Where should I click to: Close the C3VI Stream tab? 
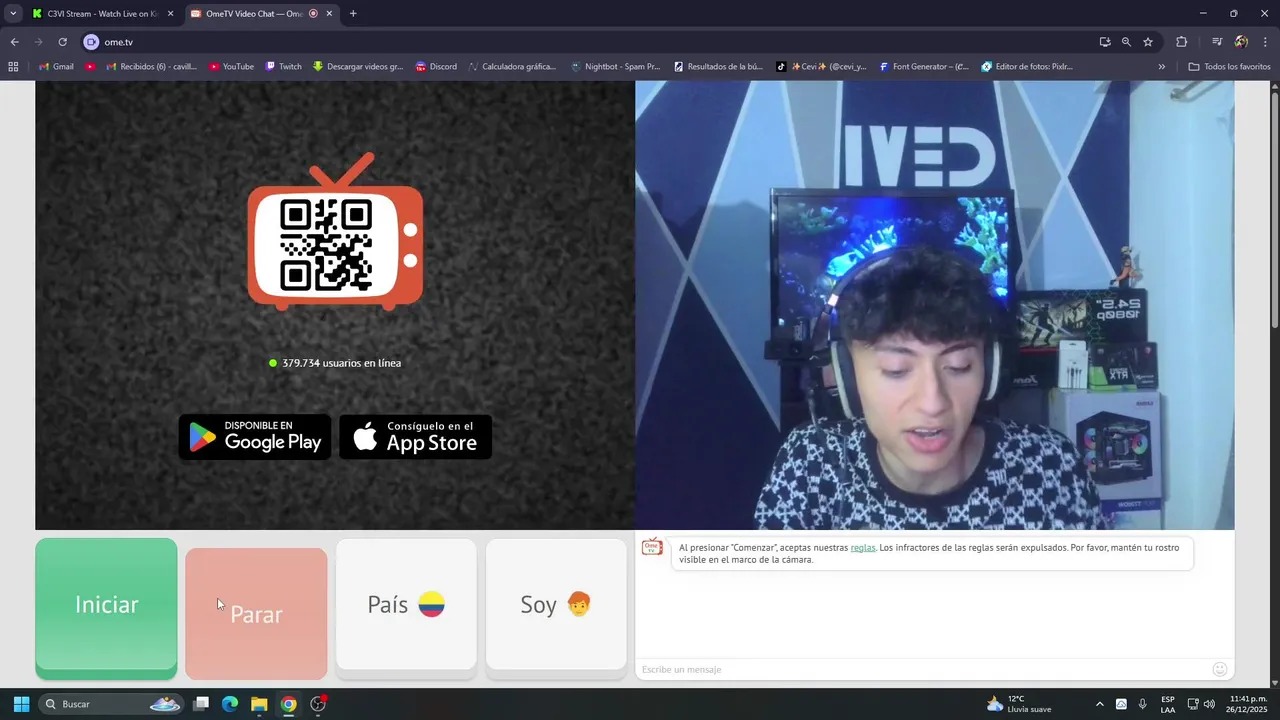click(170, 14)
